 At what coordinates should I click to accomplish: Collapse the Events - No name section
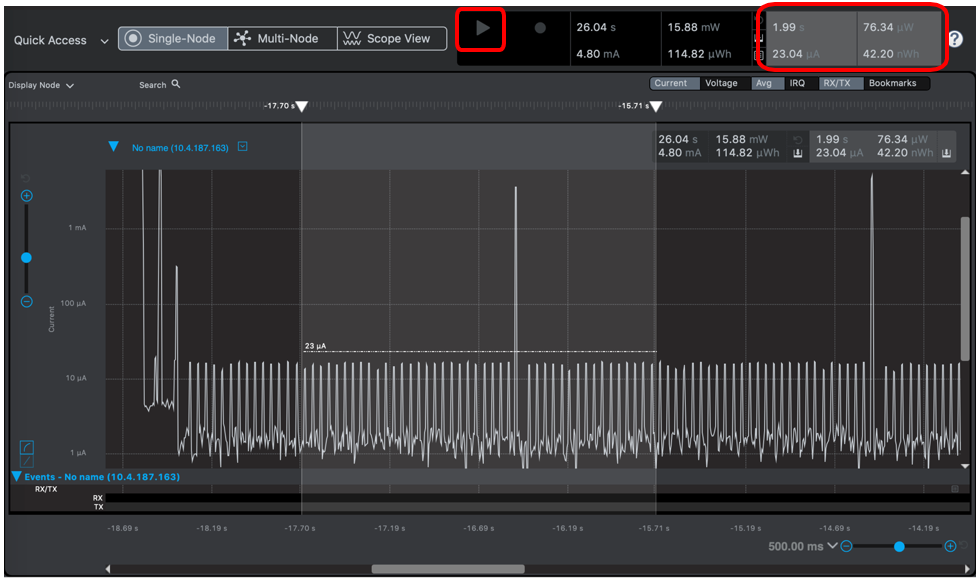[x=17, y=477]
